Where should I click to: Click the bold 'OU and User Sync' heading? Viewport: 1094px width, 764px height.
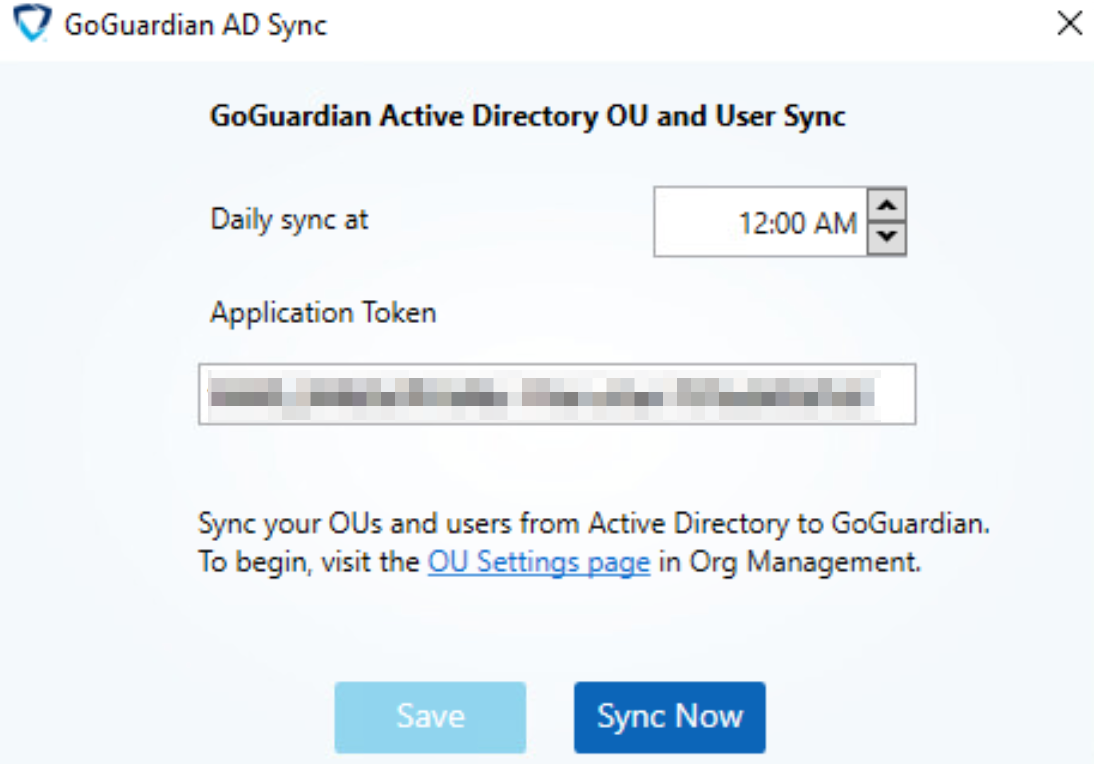tap(726, 117)
